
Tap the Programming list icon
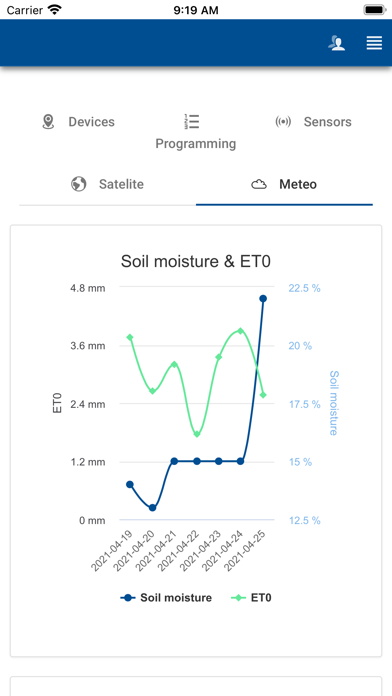pos(192,121)
